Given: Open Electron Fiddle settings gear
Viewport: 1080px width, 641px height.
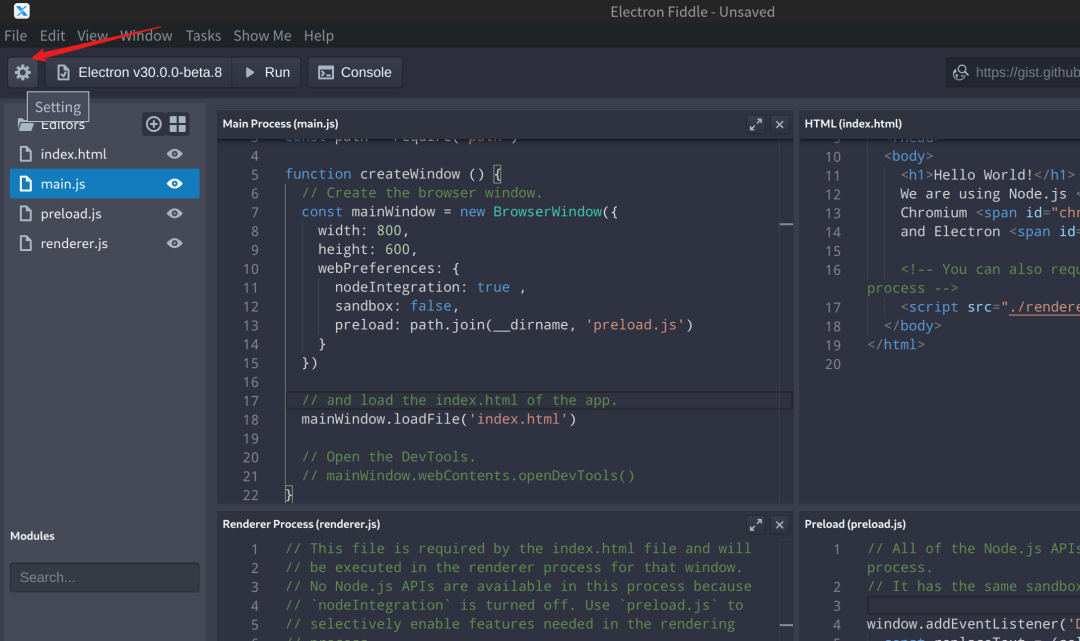Looking at the screenshot, I should 22,72.
